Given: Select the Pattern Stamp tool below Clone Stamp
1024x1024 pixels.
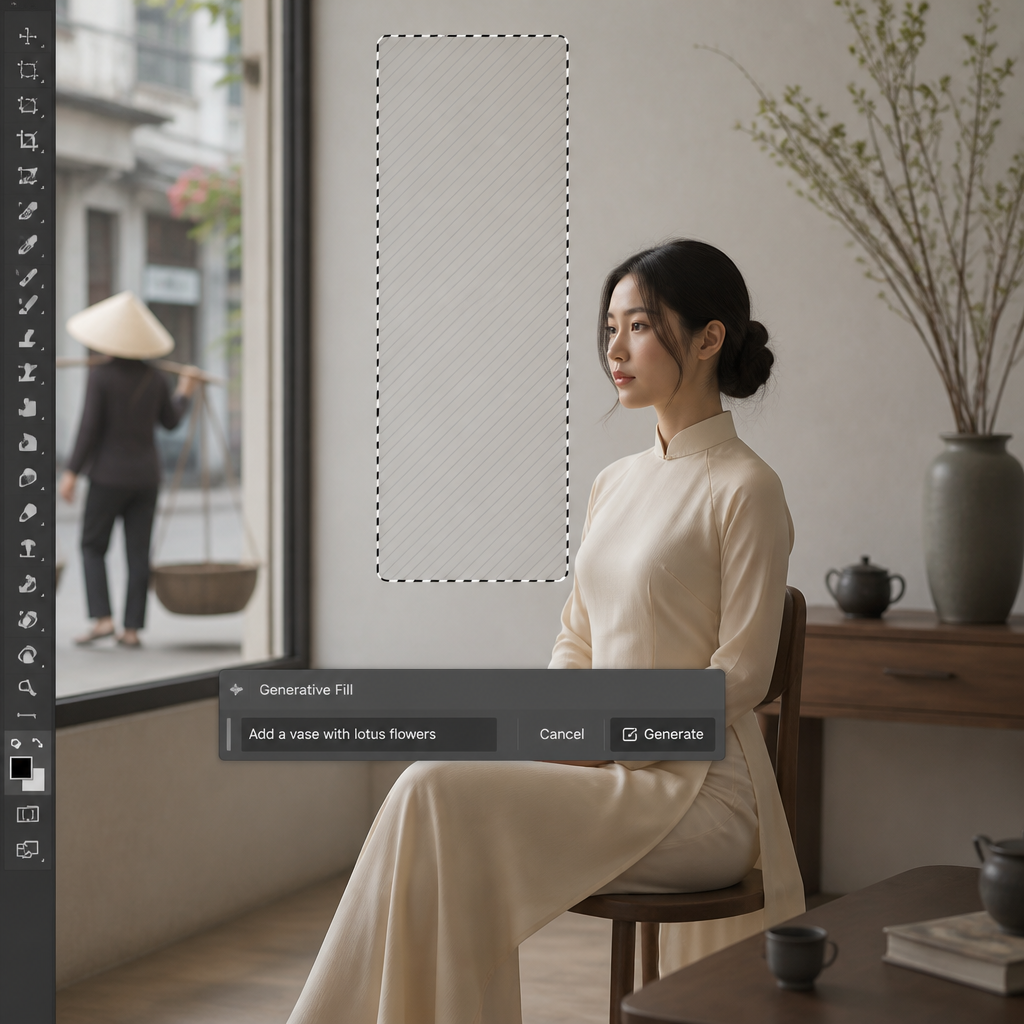Looking at the screenshot, I should 27,373.
